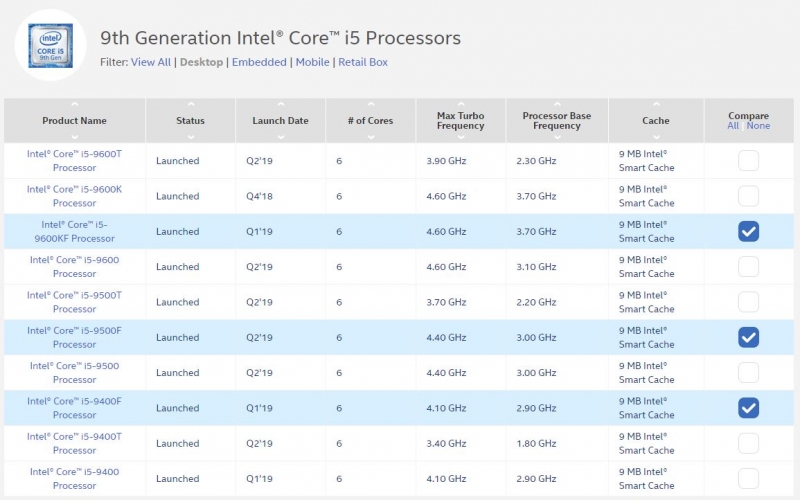Filter by Embedded
Screen dimensions: 800x500
[259, 62]
